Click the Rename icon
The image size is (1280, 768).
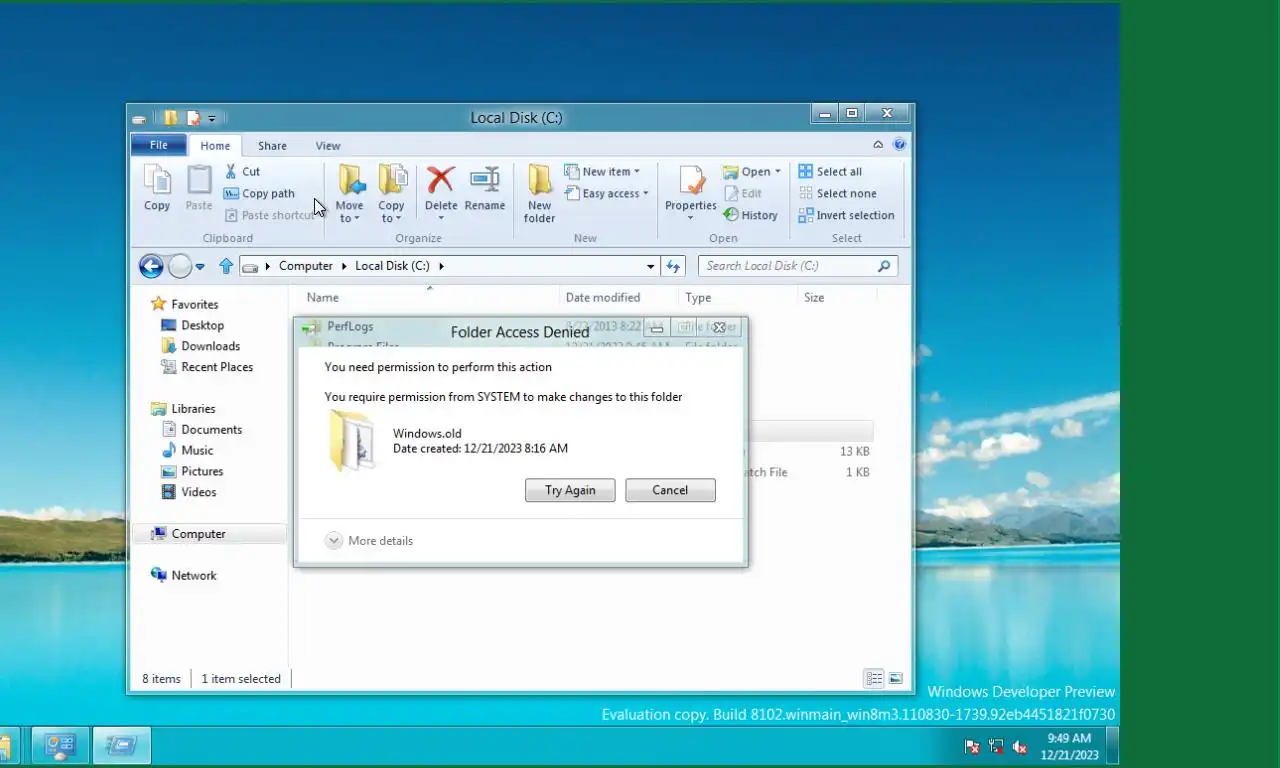[x=485, y=180]
